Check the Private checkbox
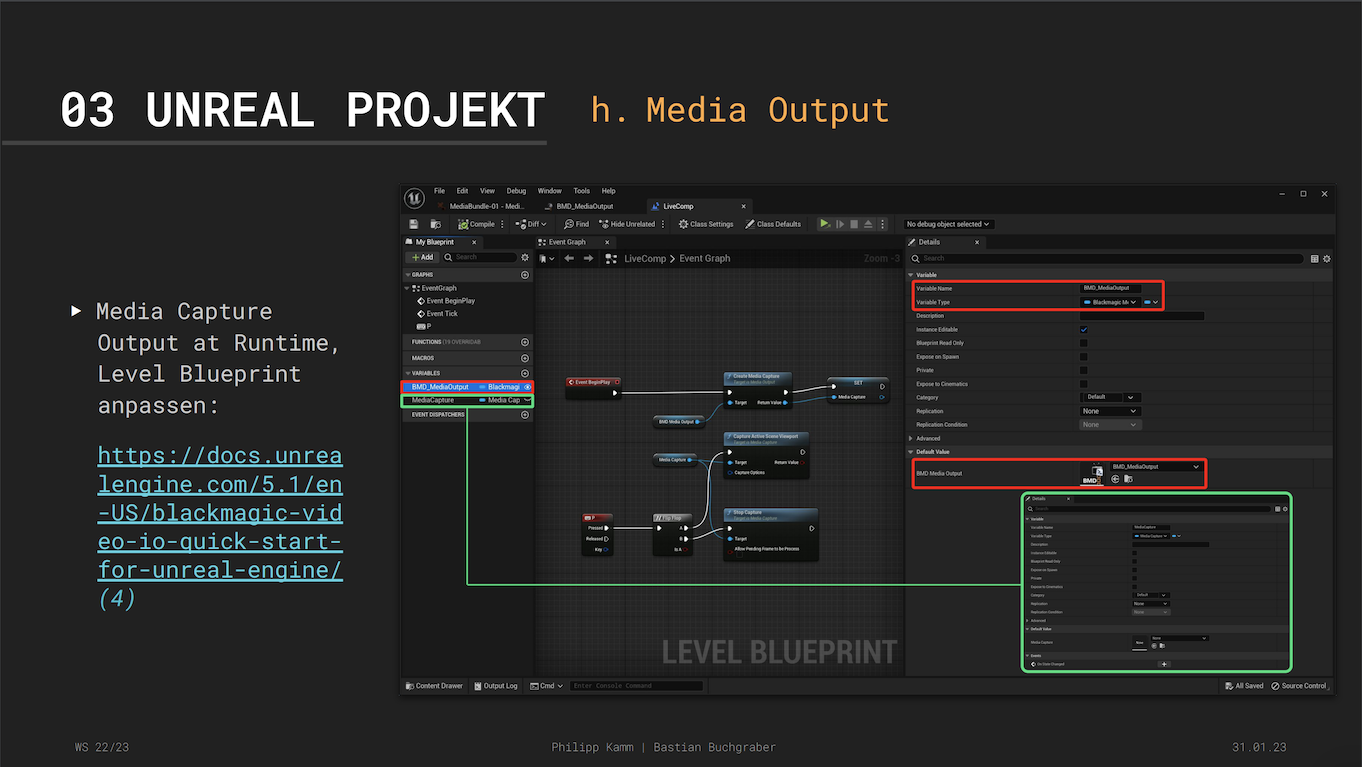The height and width of the screenshot is (767, 1362). click(1084, 370)
